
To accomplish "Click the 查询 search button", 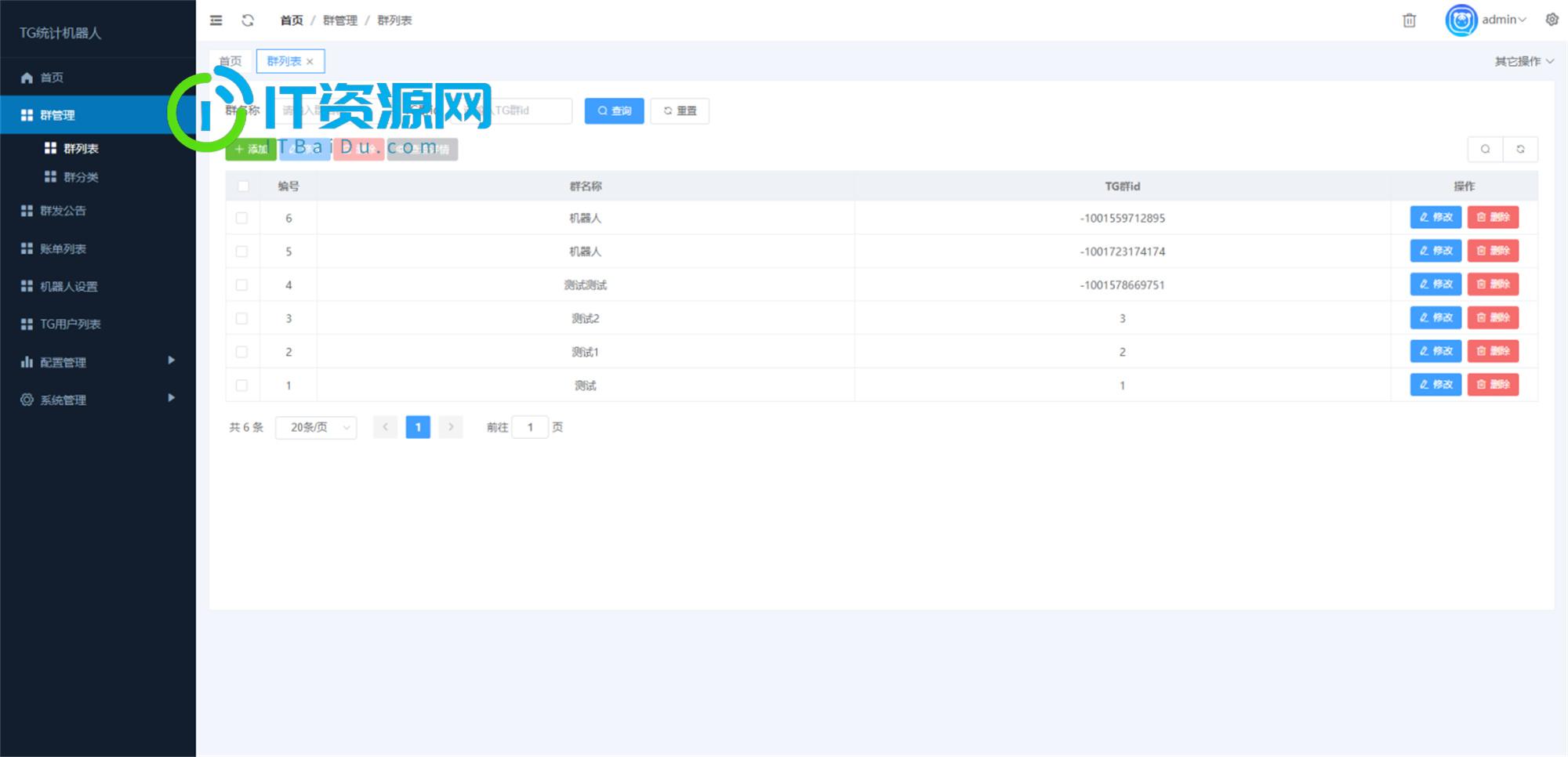I will (614, 110).
